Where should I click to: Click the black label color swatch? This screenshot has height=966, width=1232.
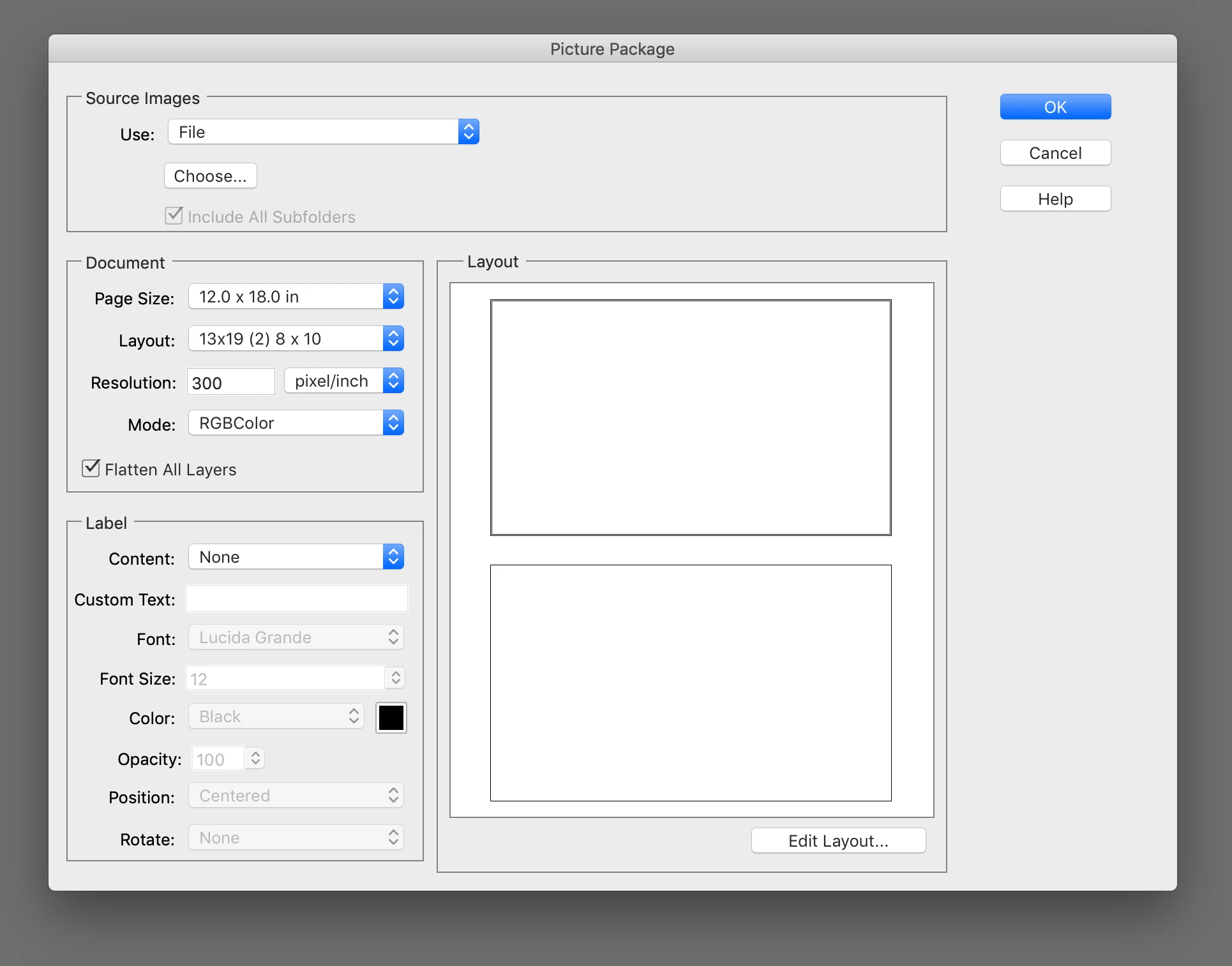391,718
